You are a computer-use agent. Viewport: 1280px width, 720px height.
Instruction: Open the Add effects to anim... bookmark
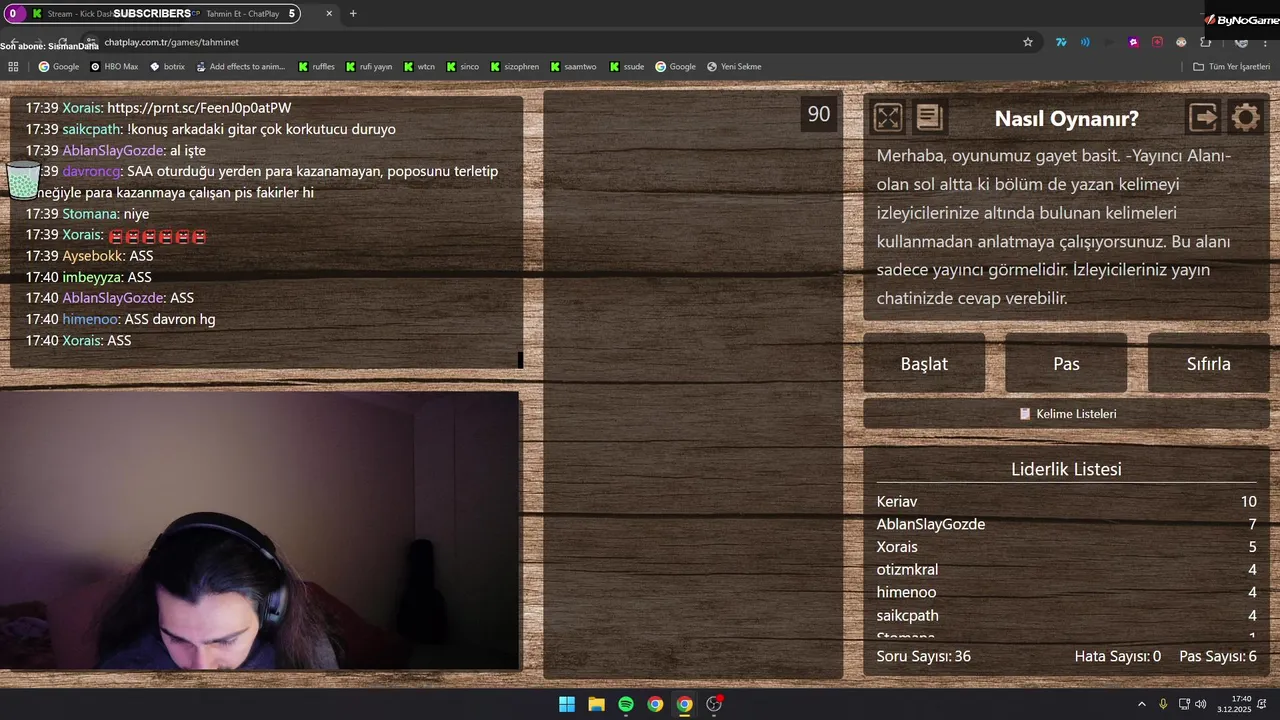click(x=241, y=67)
